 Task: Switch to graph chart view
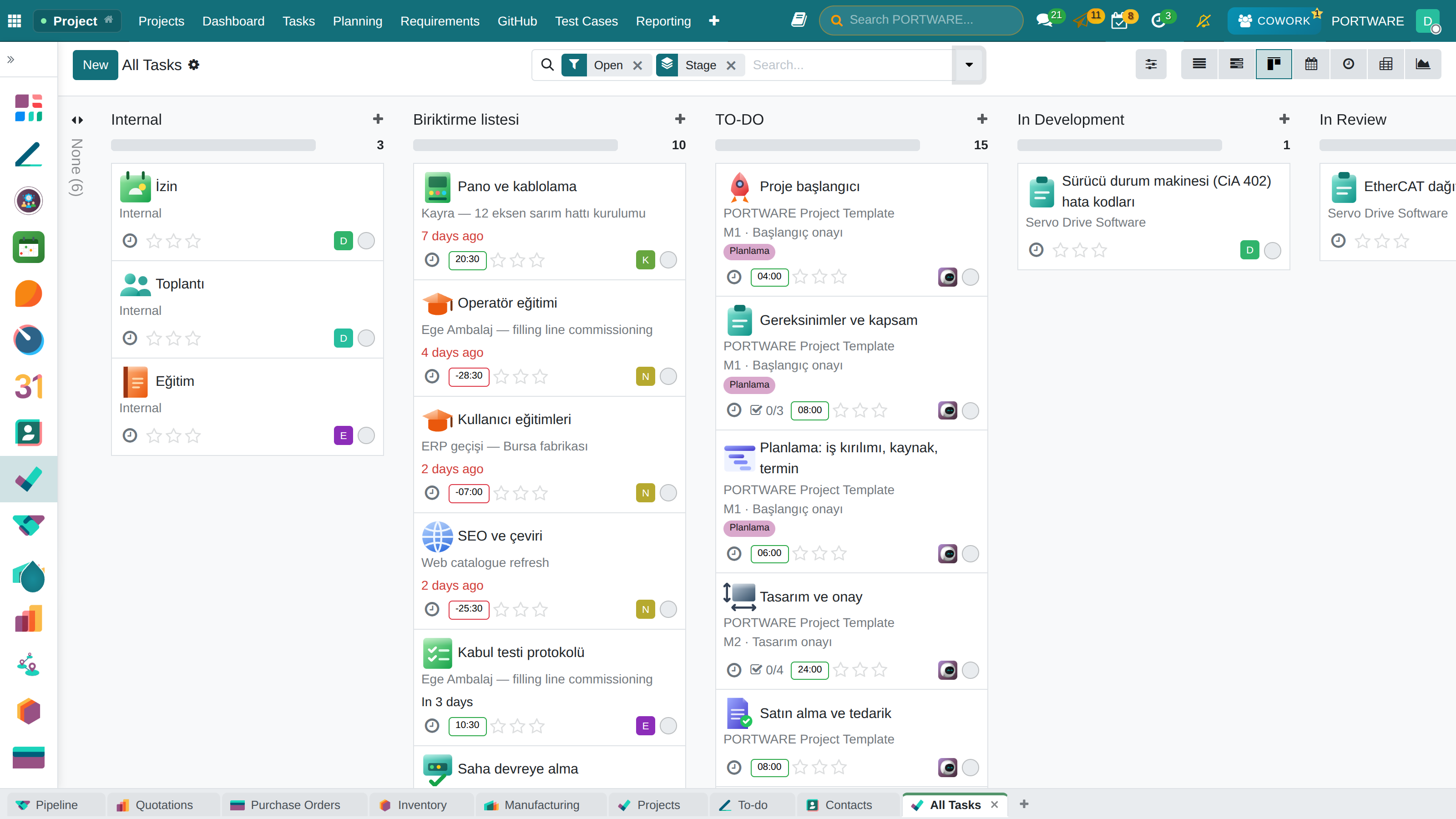(1423, 65)
